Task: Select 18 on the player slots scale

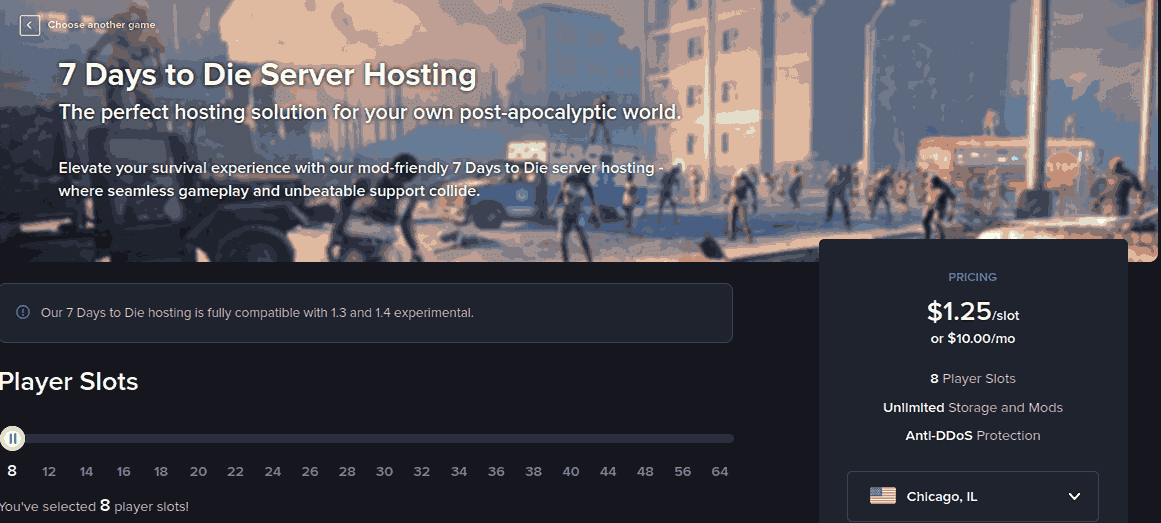Action: coord(161,471)
